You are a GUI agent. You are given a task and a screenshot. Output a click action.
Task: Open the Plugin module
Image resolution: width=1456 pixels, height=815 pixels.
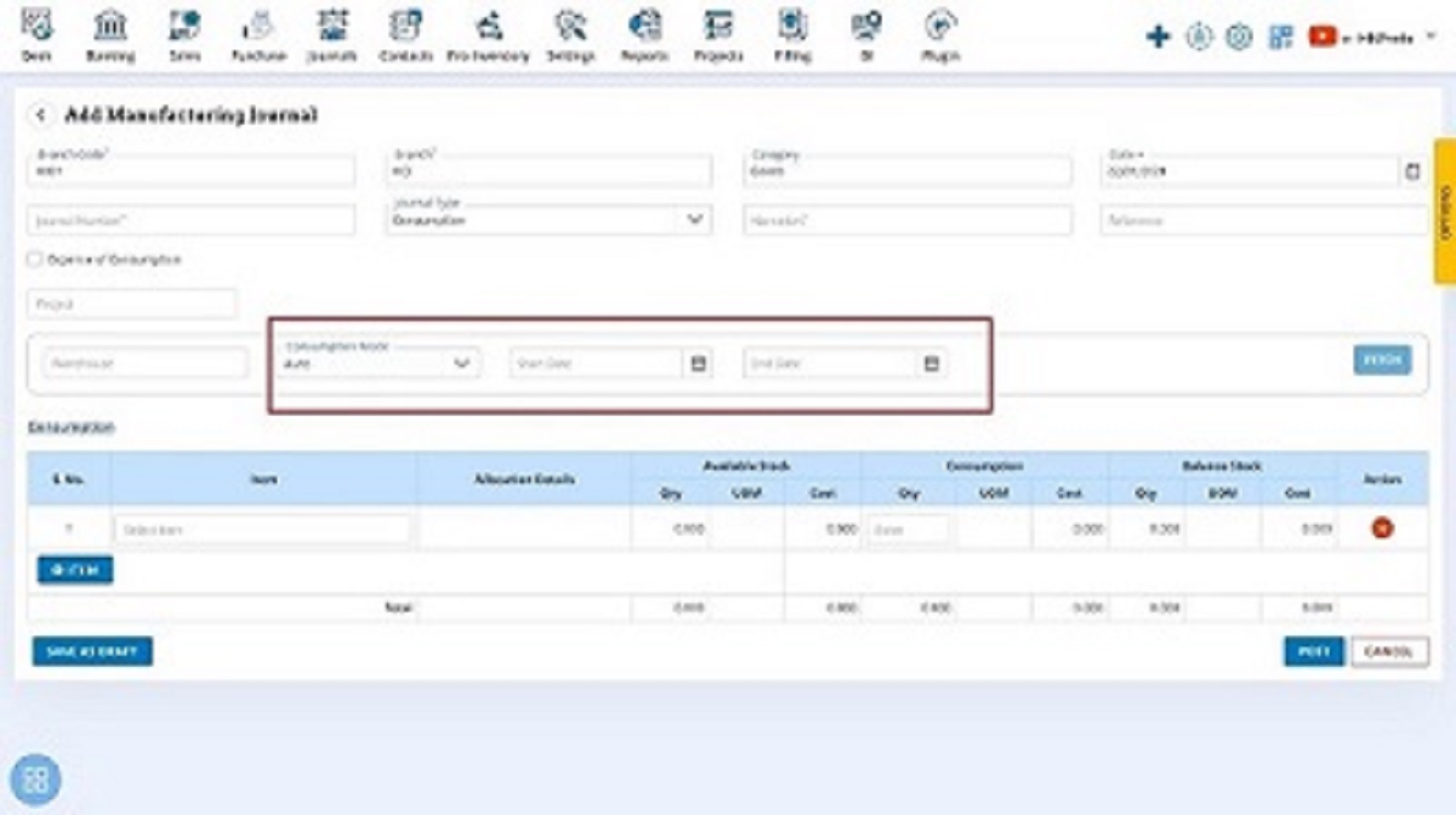coord(940,35)
